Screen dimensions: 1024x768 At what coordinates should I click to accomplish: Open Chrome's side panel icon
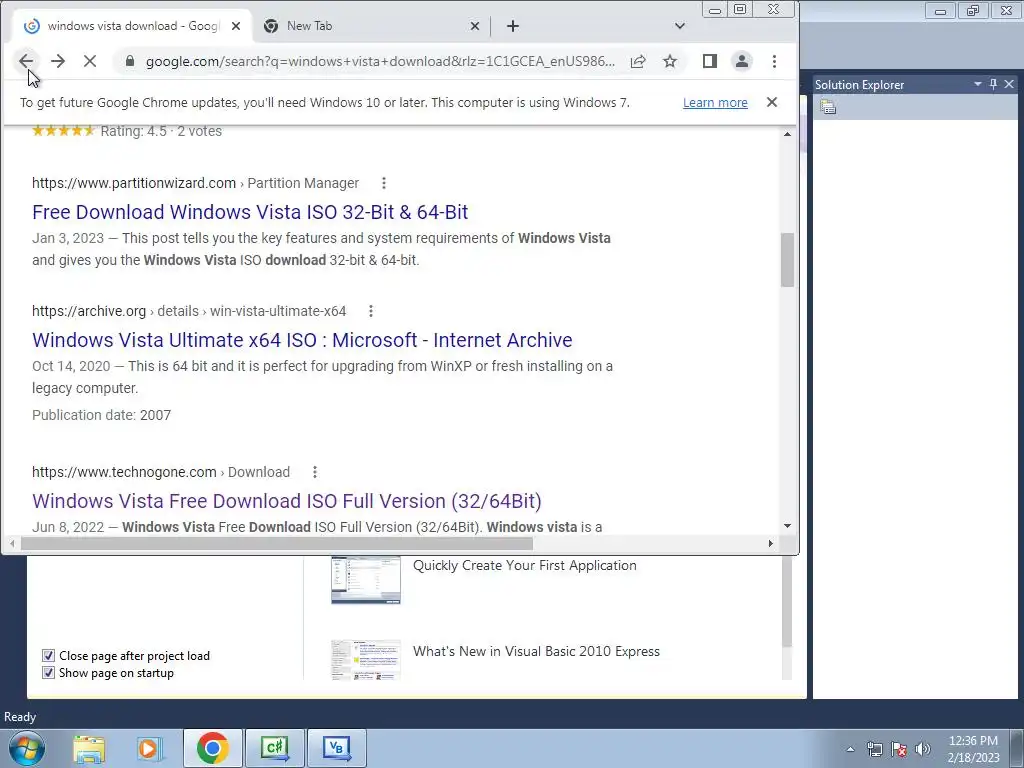click(x=710, y=61)
